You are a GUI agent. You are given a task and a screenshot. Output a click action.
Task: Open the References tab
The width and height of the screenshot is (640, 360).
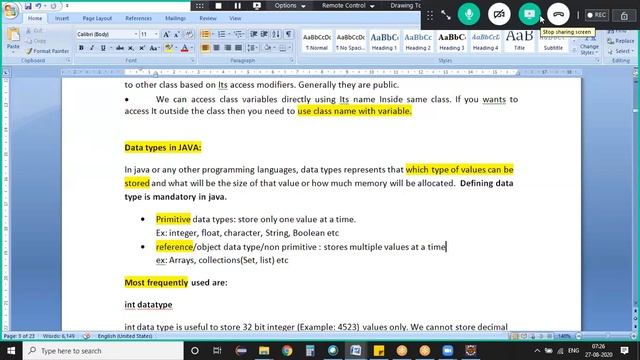(x=138, y=18)
